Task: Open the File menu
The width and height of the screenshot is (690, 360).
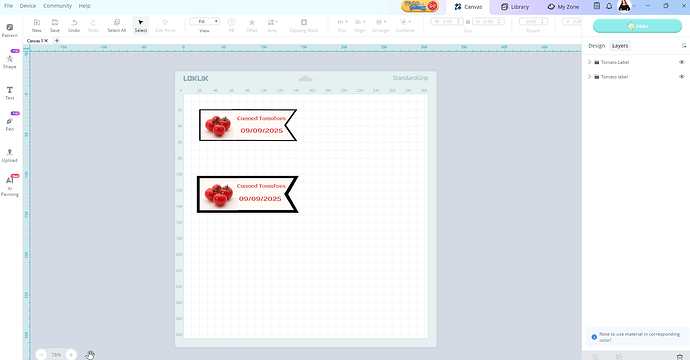Action: coord(8,6)
